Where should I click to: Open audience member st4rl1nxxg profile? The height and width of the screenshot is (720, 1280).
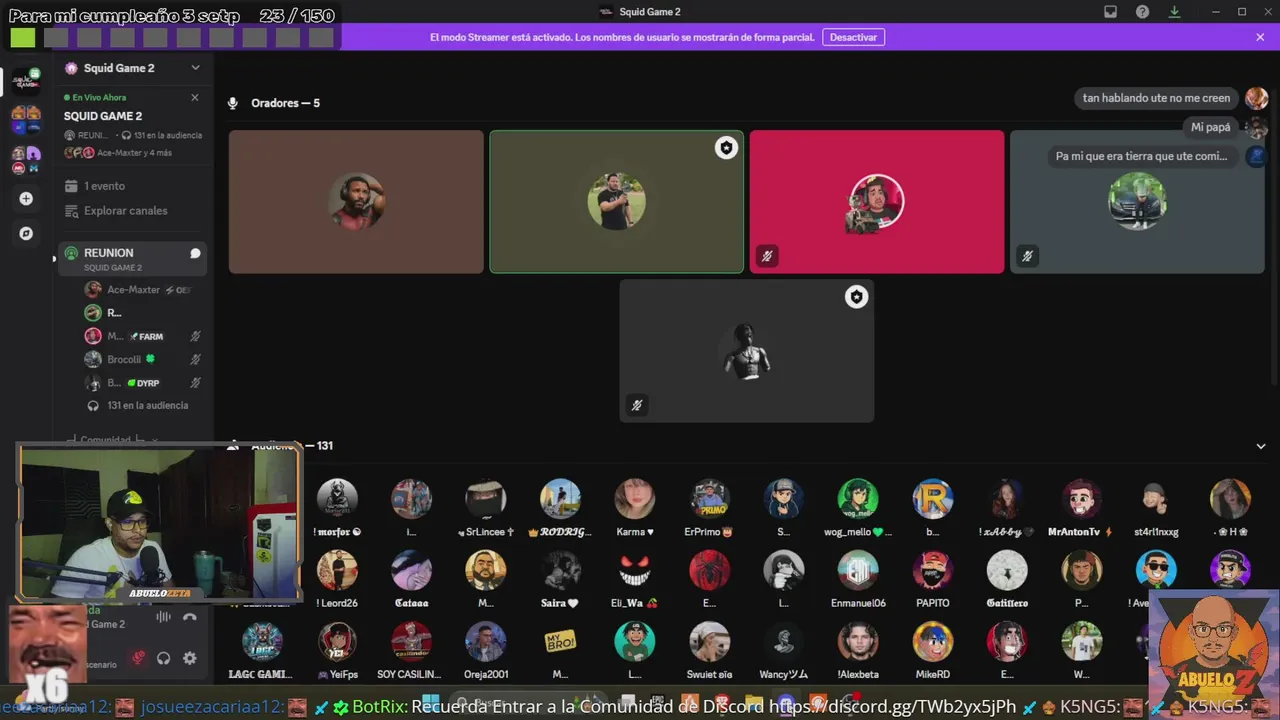[x=1155, y=508]
